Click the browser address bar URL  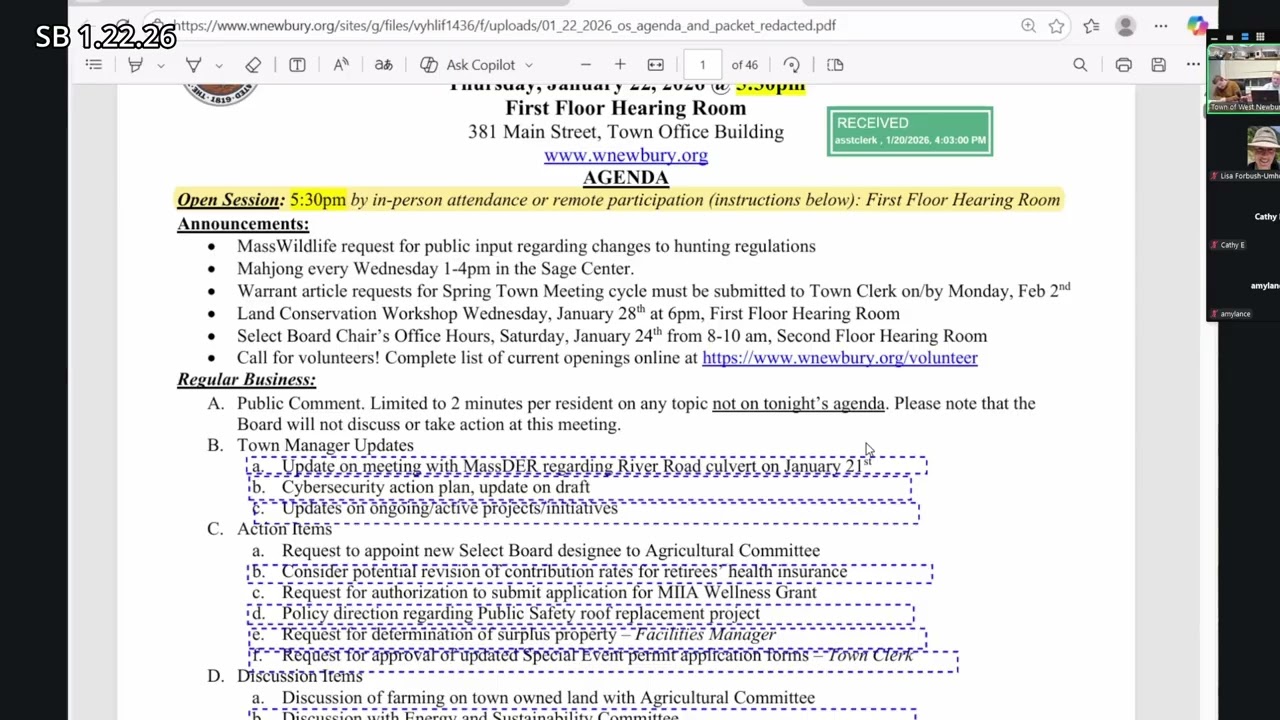pos(505,26)
